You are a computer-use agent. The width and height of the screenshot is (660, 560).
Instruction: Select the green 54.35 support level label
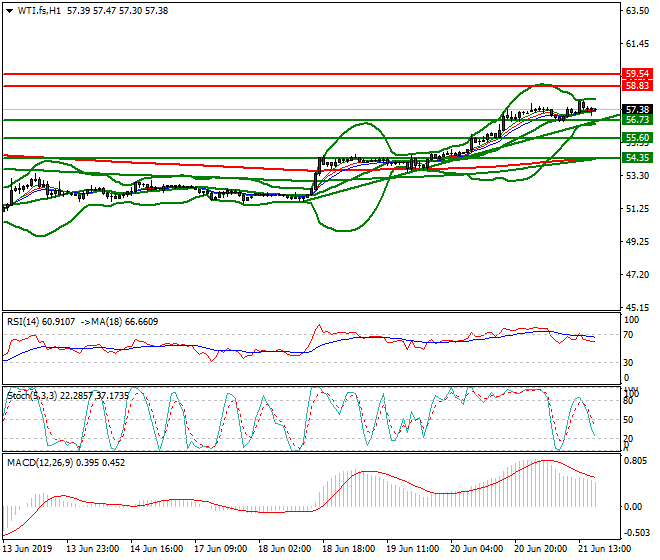click(x=637, y=158)
